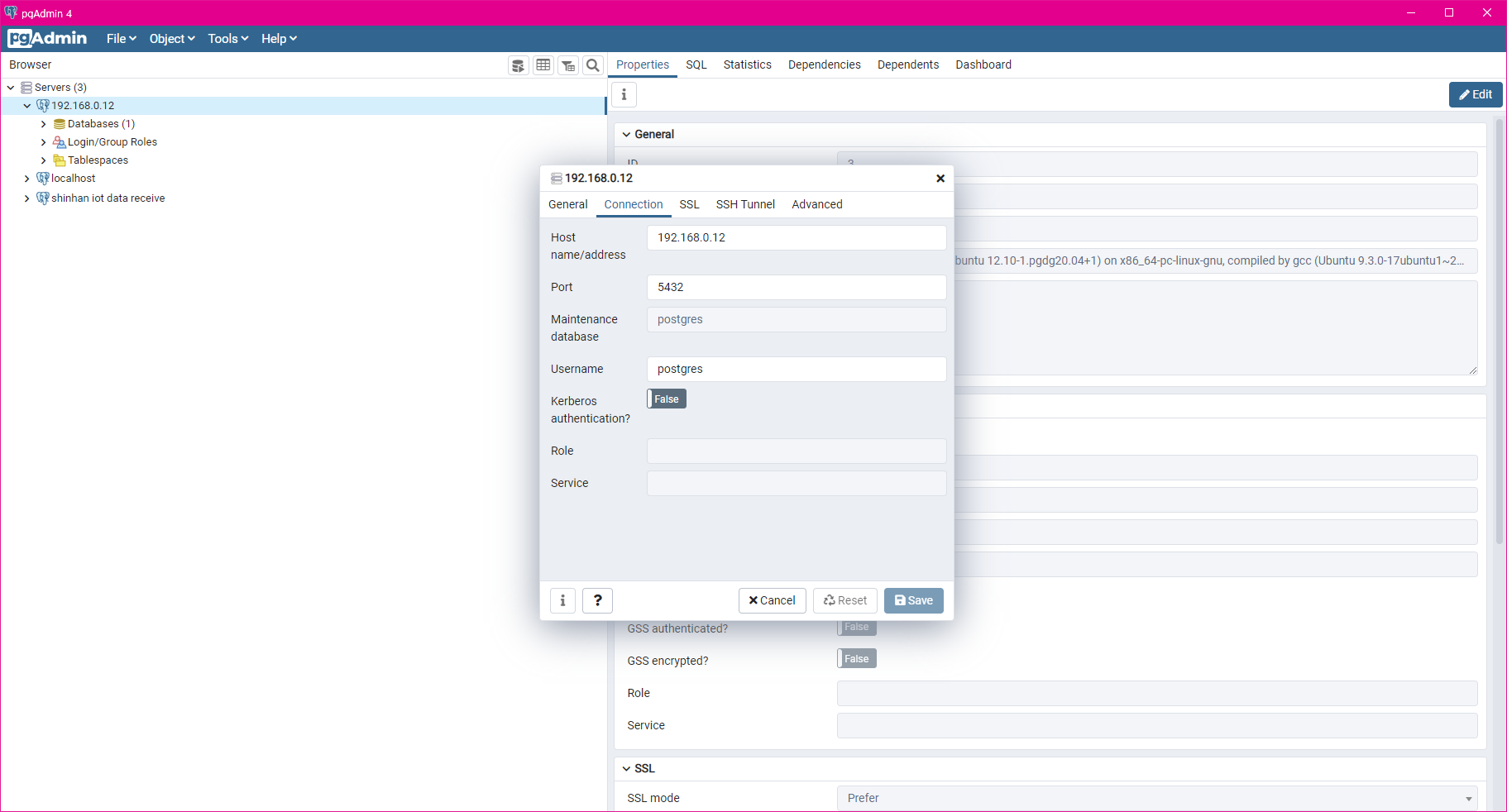Open the Search Objects magnifier icon
1507x812 pixels.
(x=593, y=65)
